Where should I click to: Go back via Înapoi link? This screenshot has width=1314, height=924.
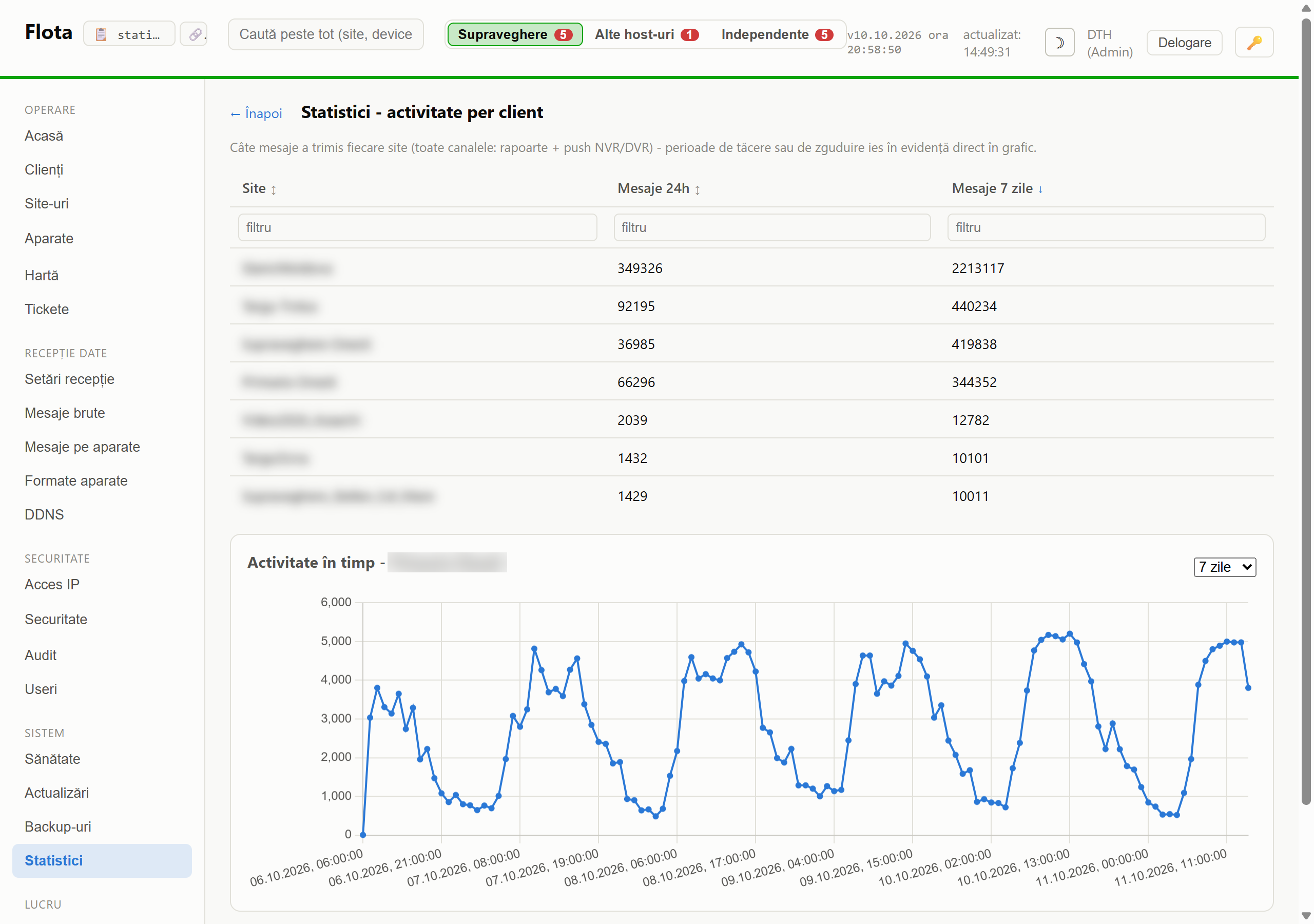(x=257, y=113)
